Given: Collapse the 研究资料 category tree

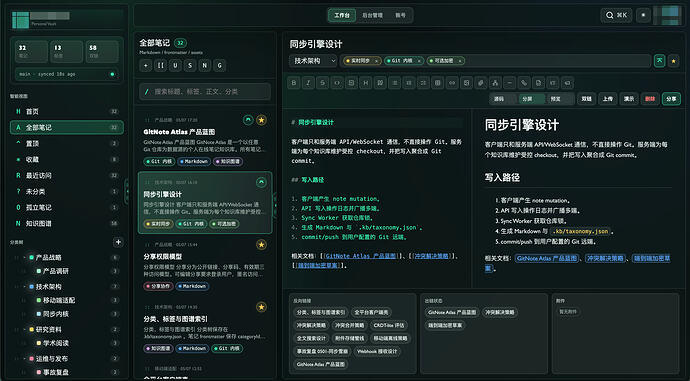Looking at the screenshot, I should coord(25,329).
